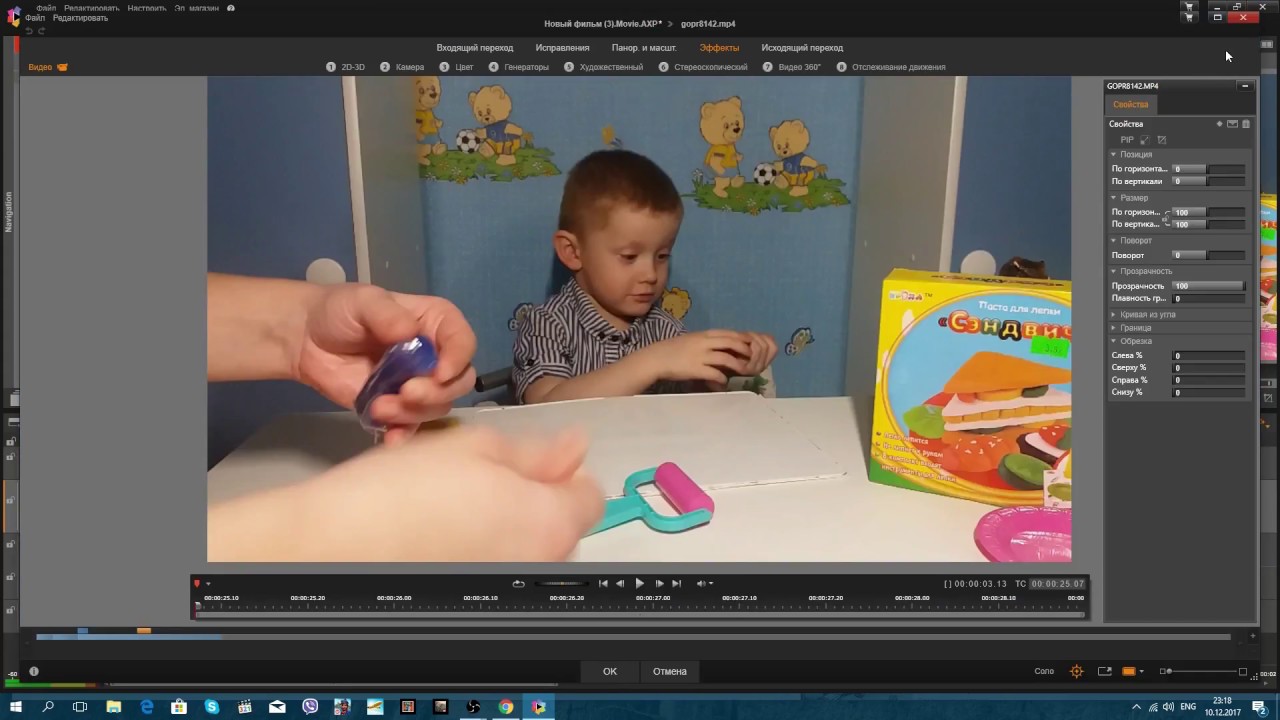Click the Windows Start button
The image size is (1280, 720).
16,707
